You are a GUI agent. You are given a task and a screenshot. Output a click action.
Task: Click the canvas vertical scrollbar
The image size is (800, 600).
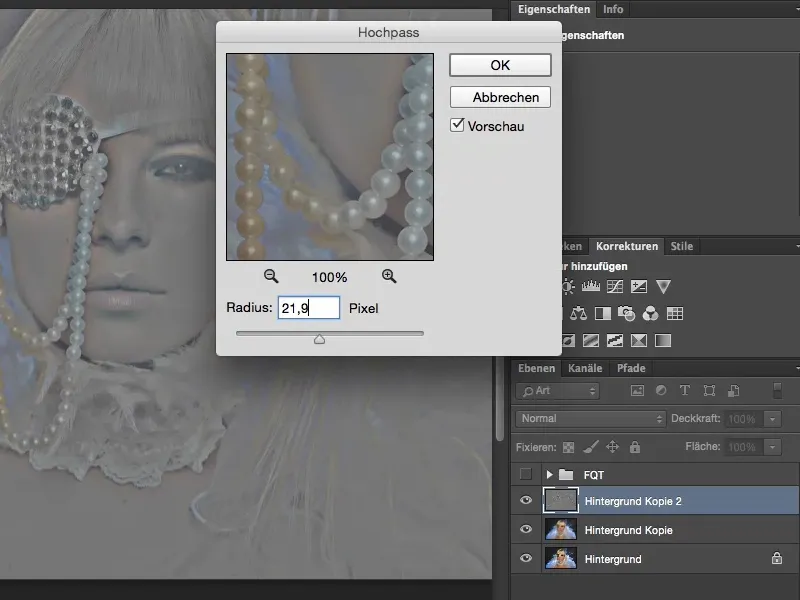[x=500, y=398]
